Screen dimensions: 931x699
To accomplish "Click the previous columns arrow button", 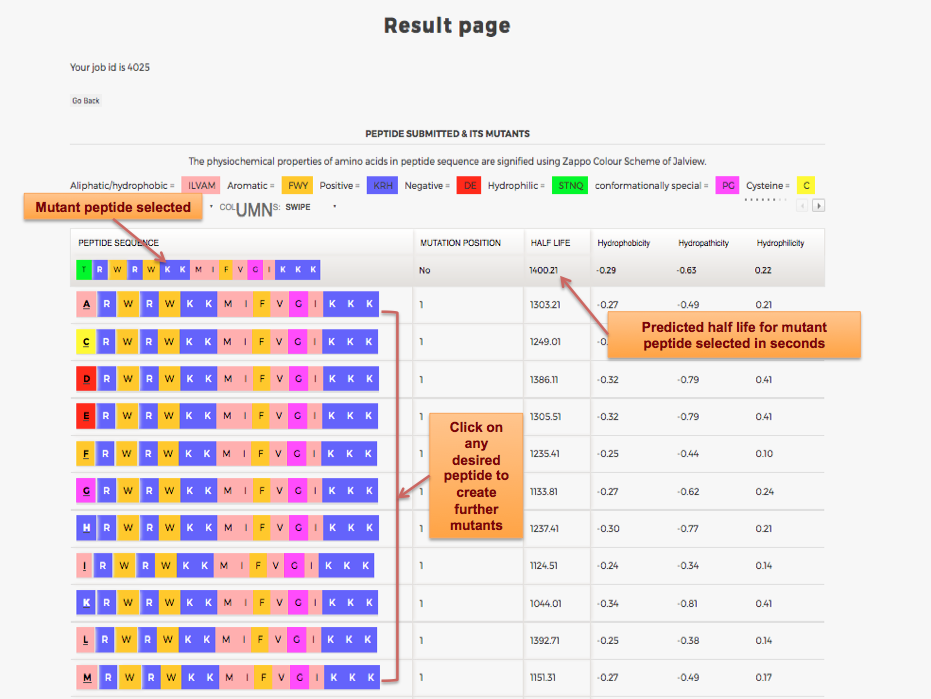I will tap(802, 206).
